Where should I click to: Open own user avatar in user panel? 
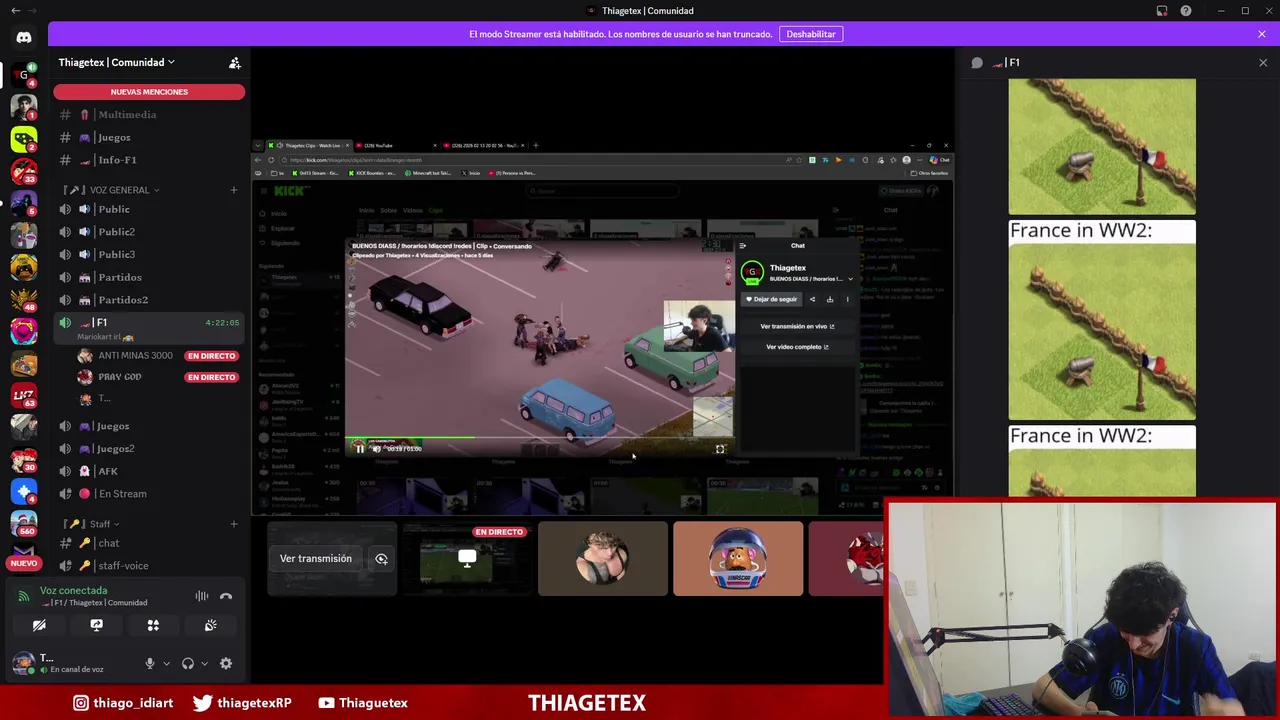23,662
